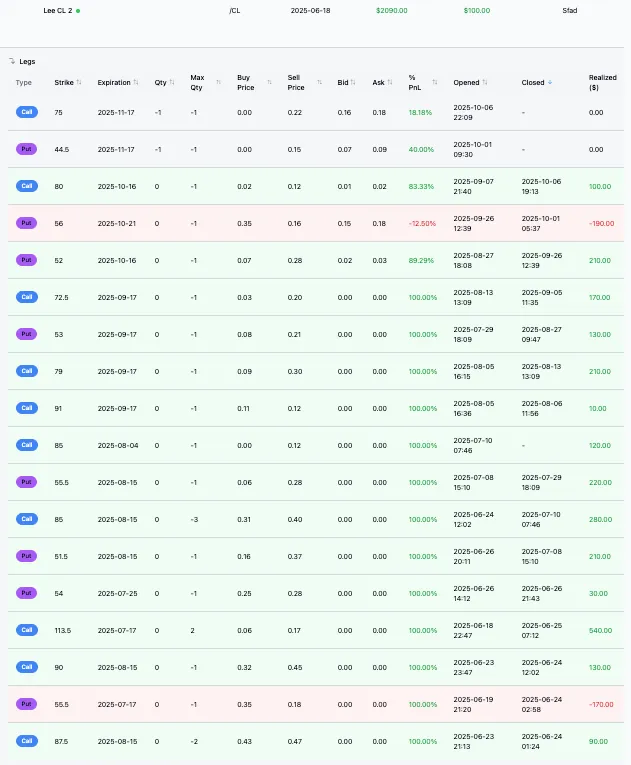
Task: Click the Realized ($) column header
Action: click(602, 82)
